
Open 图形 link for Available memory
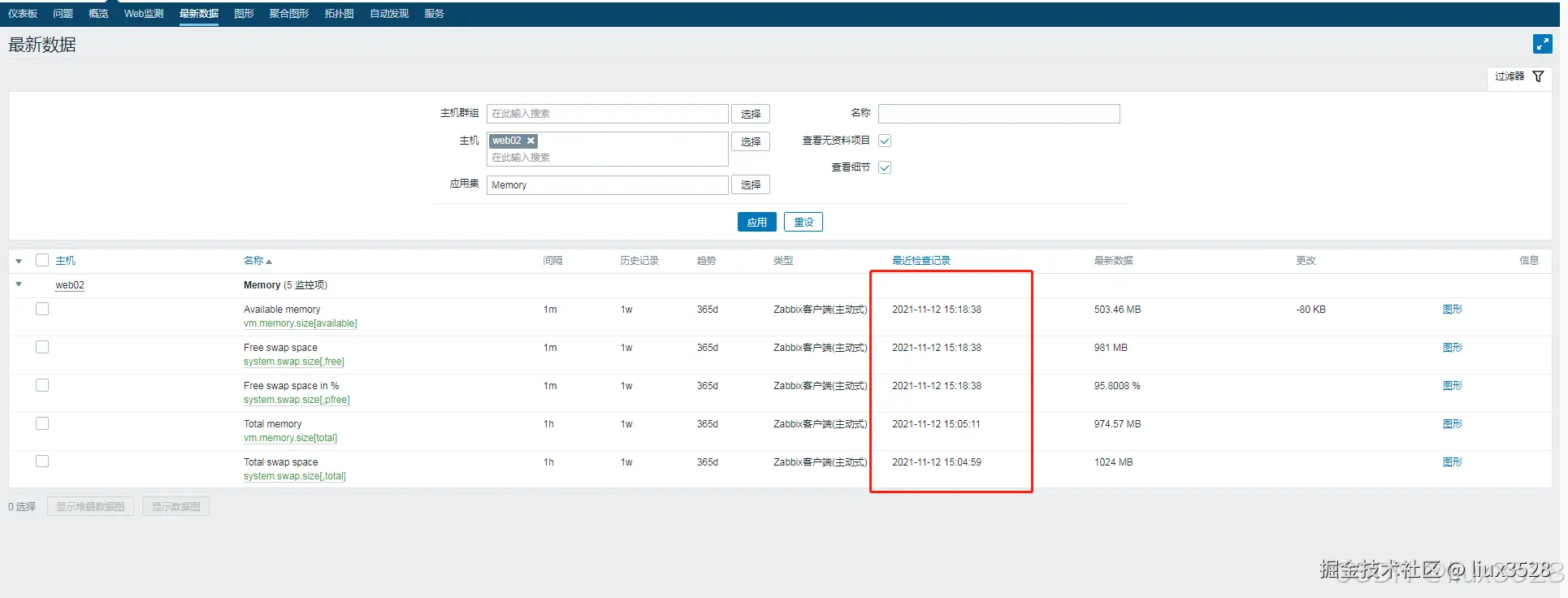(x=1453, y=310)
